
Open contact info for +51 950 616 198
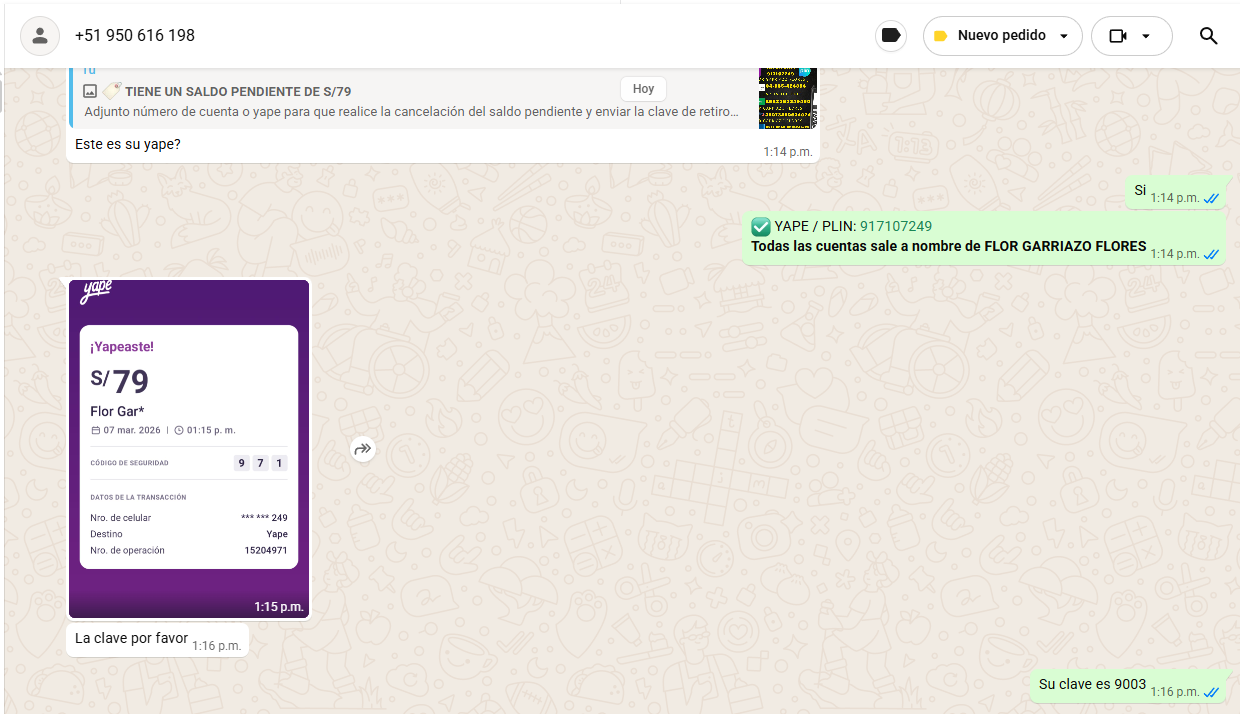pyautogui.click(x=135, y=36)
